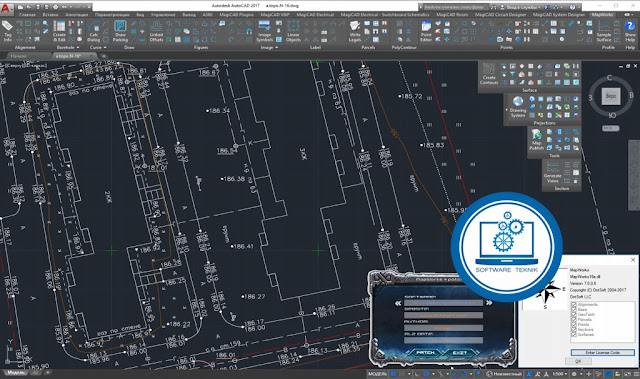Start the Sample Surface profile tool
Image resolution: width=640 pixels, height=379 pixels.
[x=604, y=31]
